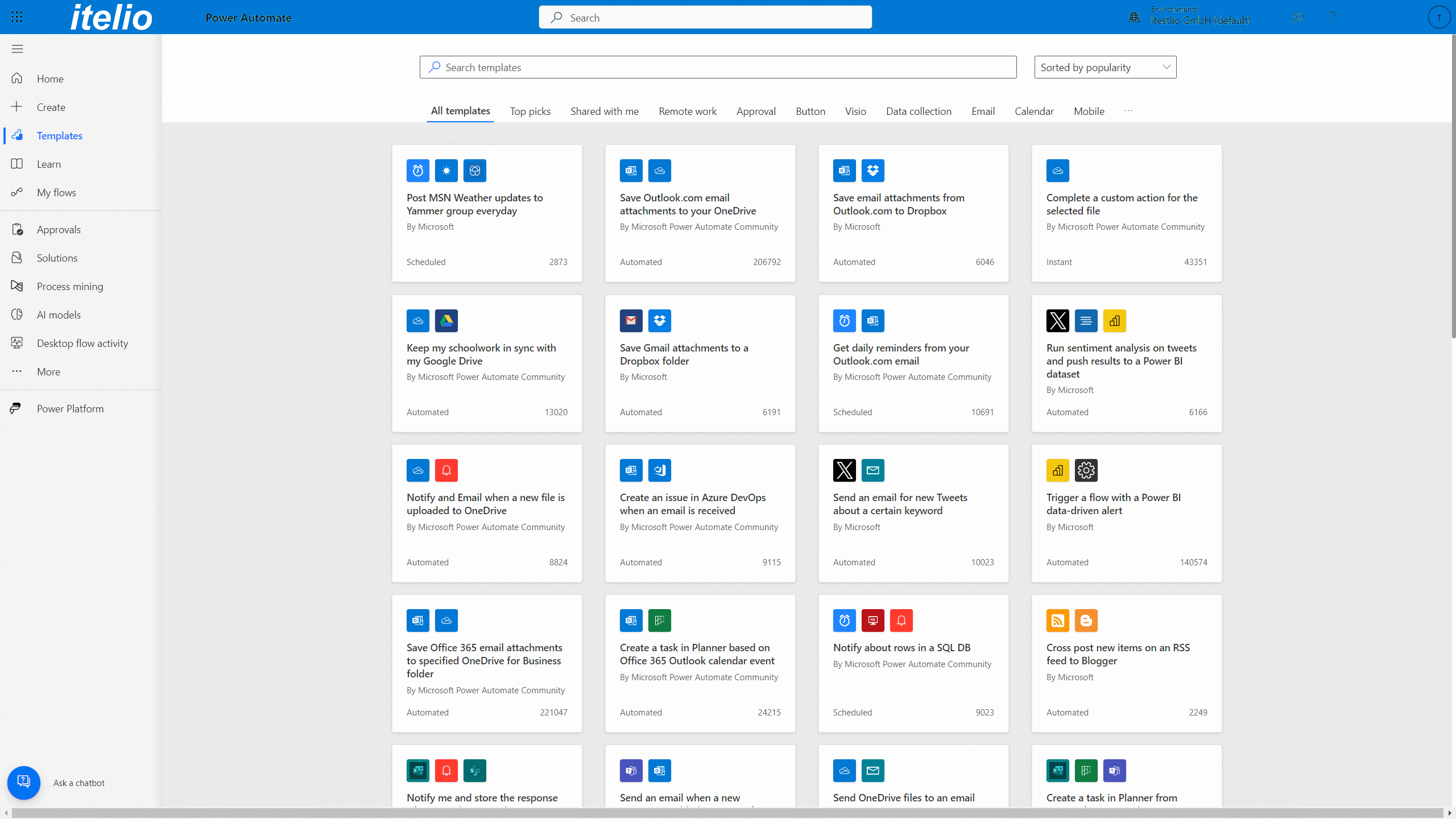Open 'Complete a custom action for selected file'
The image size is (1456, 819).
coord(1127,213)
